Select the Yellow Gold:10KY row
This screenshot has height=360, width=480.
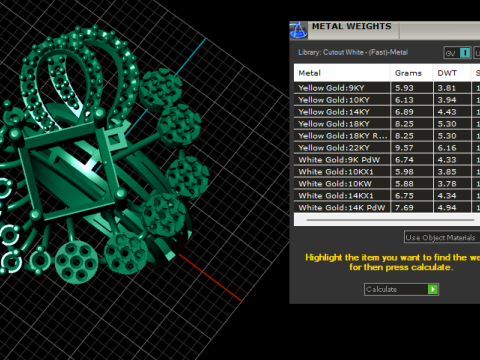[387, 100]
